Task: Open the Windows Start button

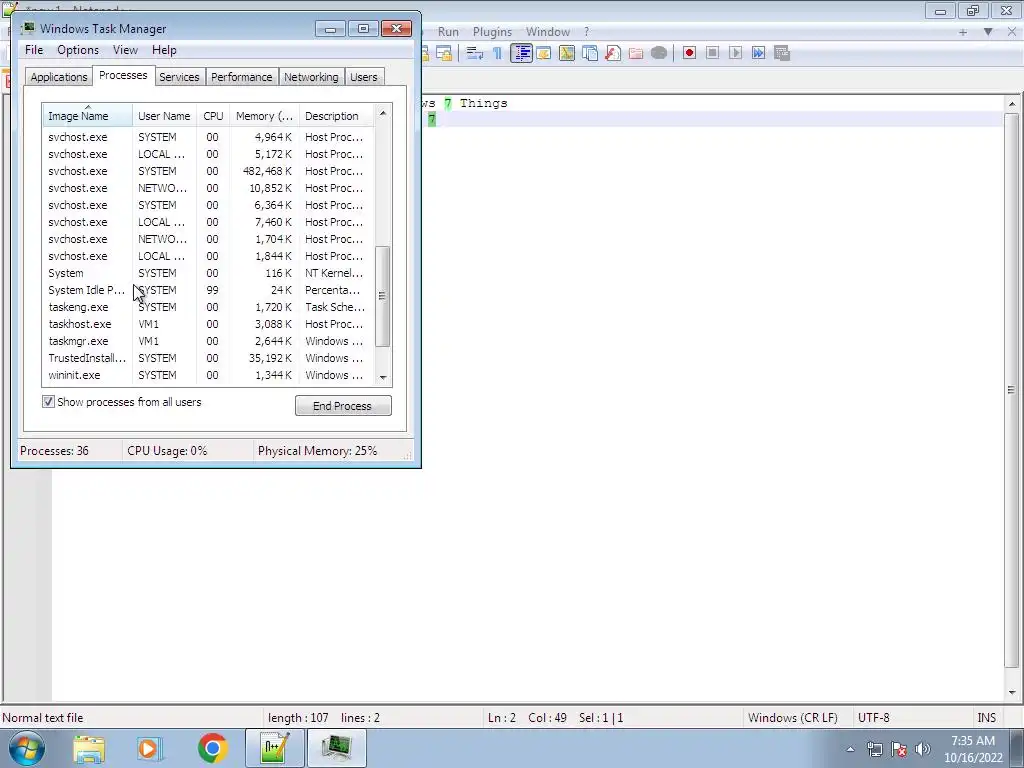Action: point(26,748)
